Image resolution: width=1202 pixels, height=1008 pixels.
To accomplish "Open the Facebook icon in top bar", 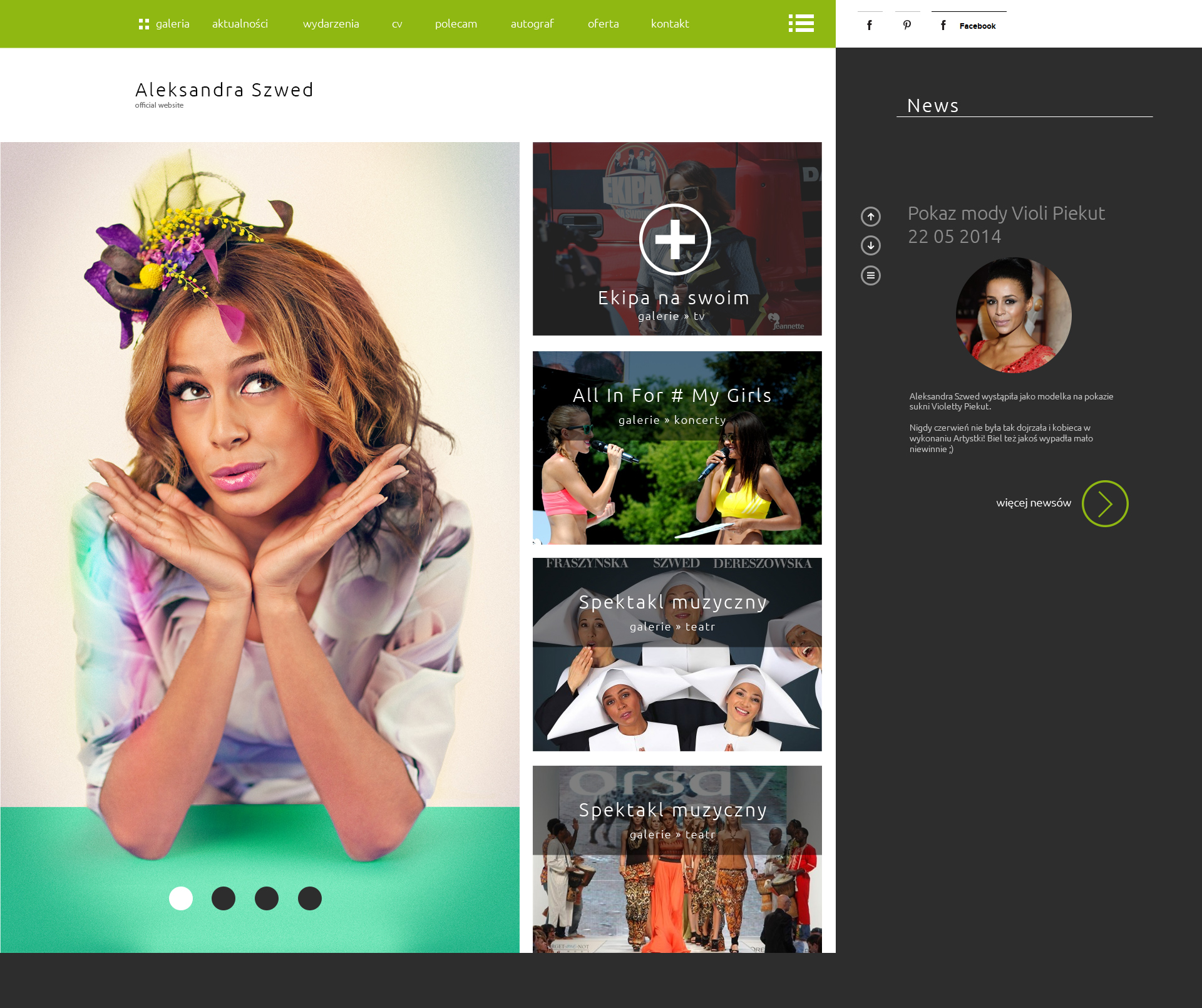I will tap(870, 25).
